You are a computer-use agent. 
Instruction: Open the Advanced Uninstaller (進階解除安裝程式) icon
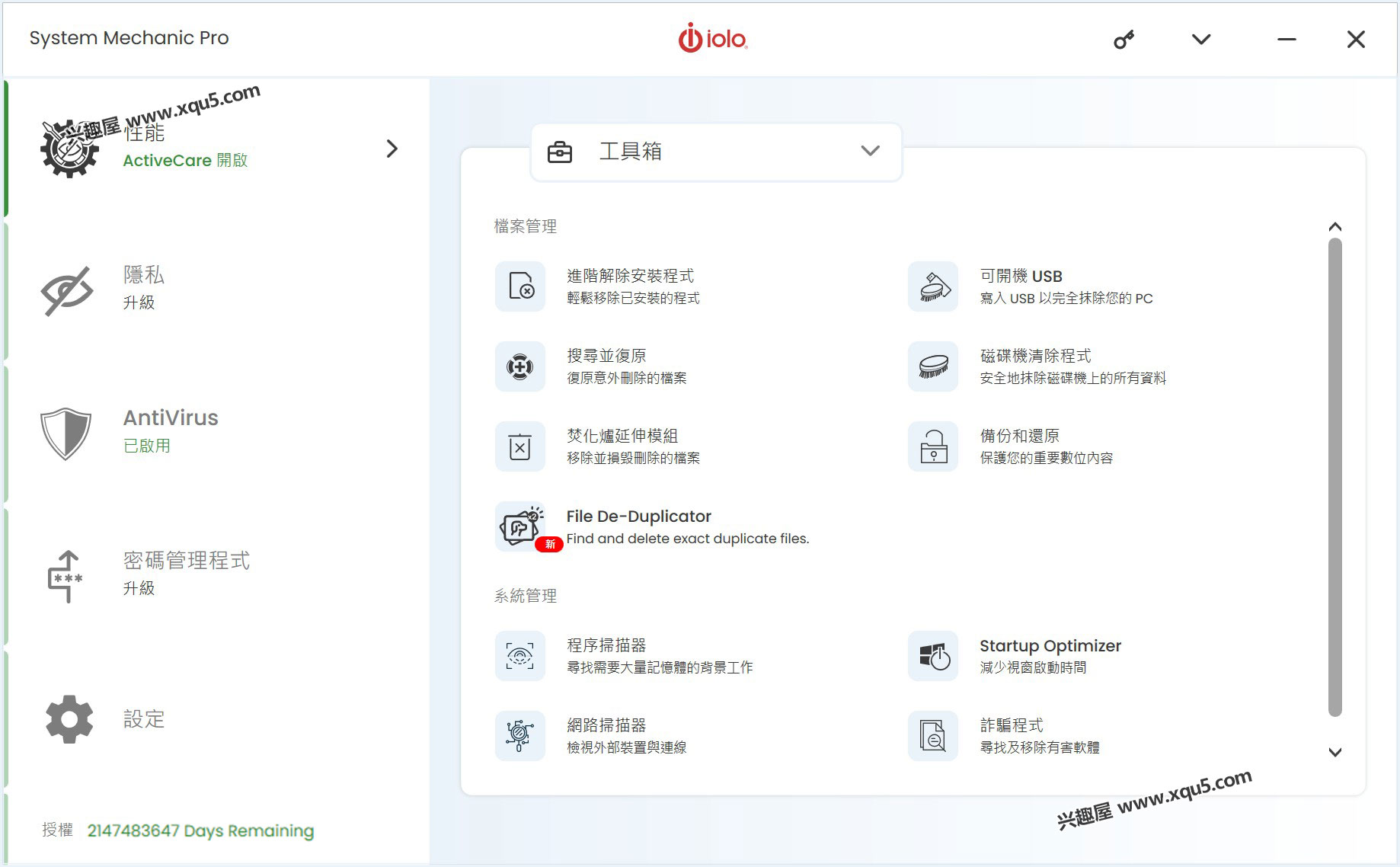(520, 286)
